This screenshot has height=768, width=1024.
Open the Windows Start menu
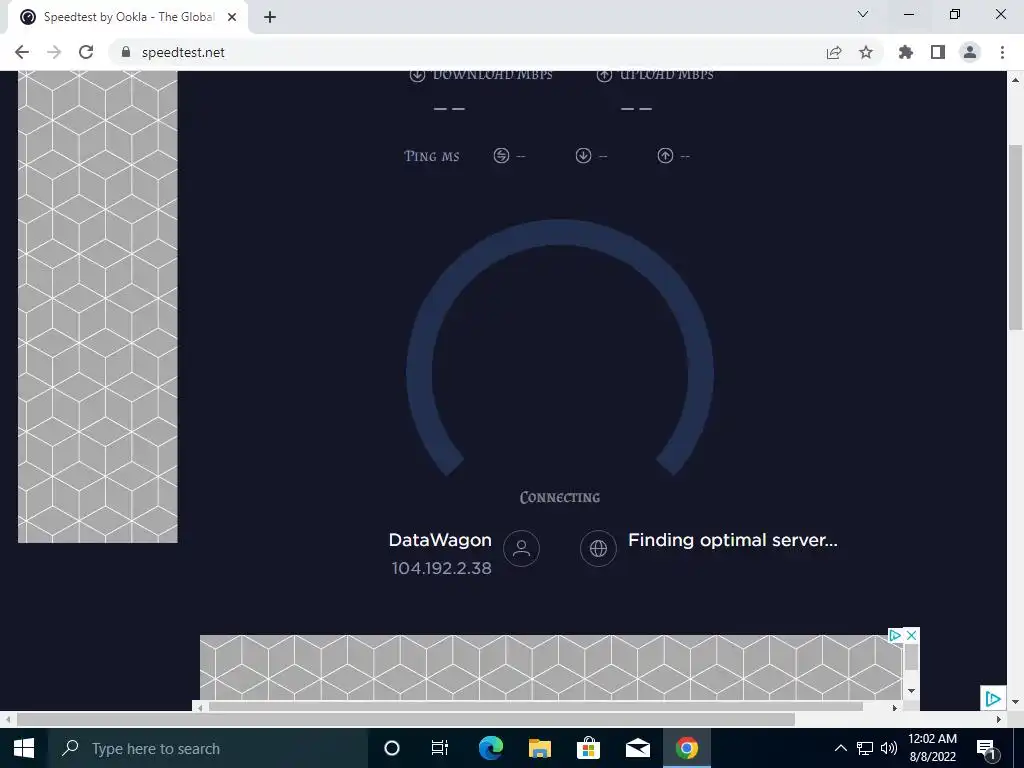point(24,748)
